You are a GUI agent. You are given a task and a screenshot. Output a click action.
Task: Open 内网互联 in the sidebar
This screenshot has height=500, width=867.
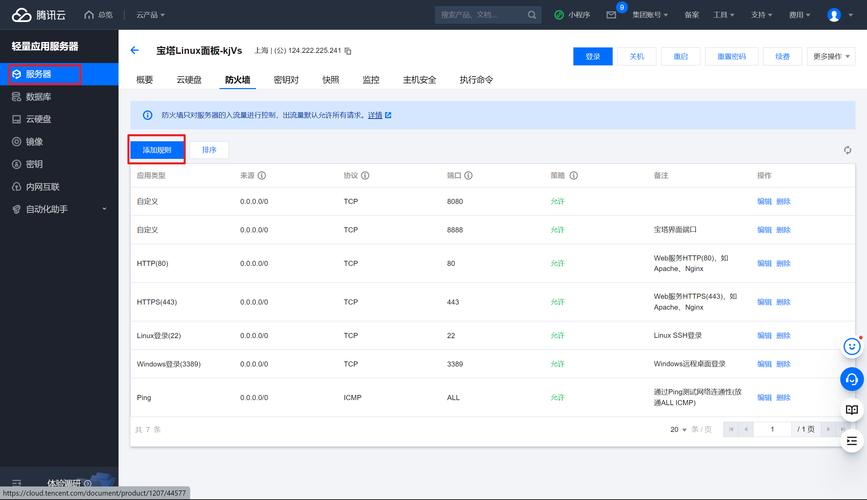pyautogui.click(x=59, y=187)
